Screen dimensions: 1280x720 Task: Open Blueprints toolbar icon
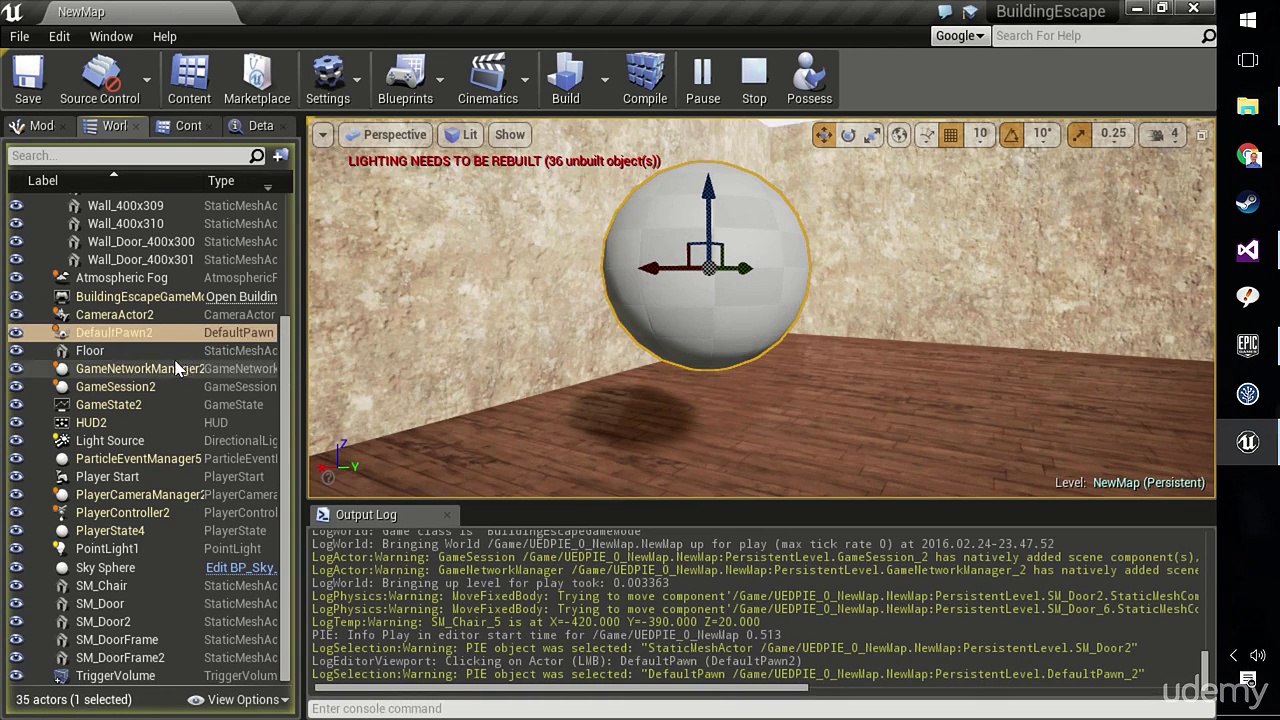tap(405, 80)
